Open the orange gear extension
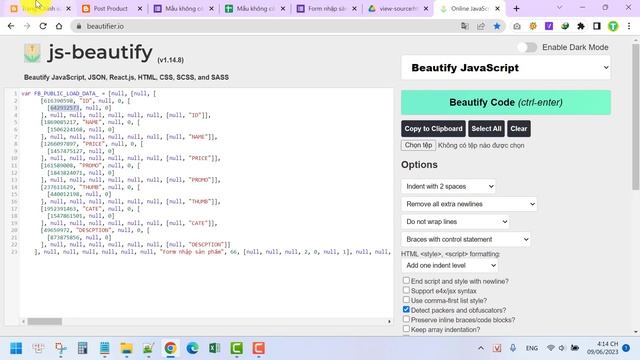The width and height of the screenshot is (640, 360). coord(533,26)
